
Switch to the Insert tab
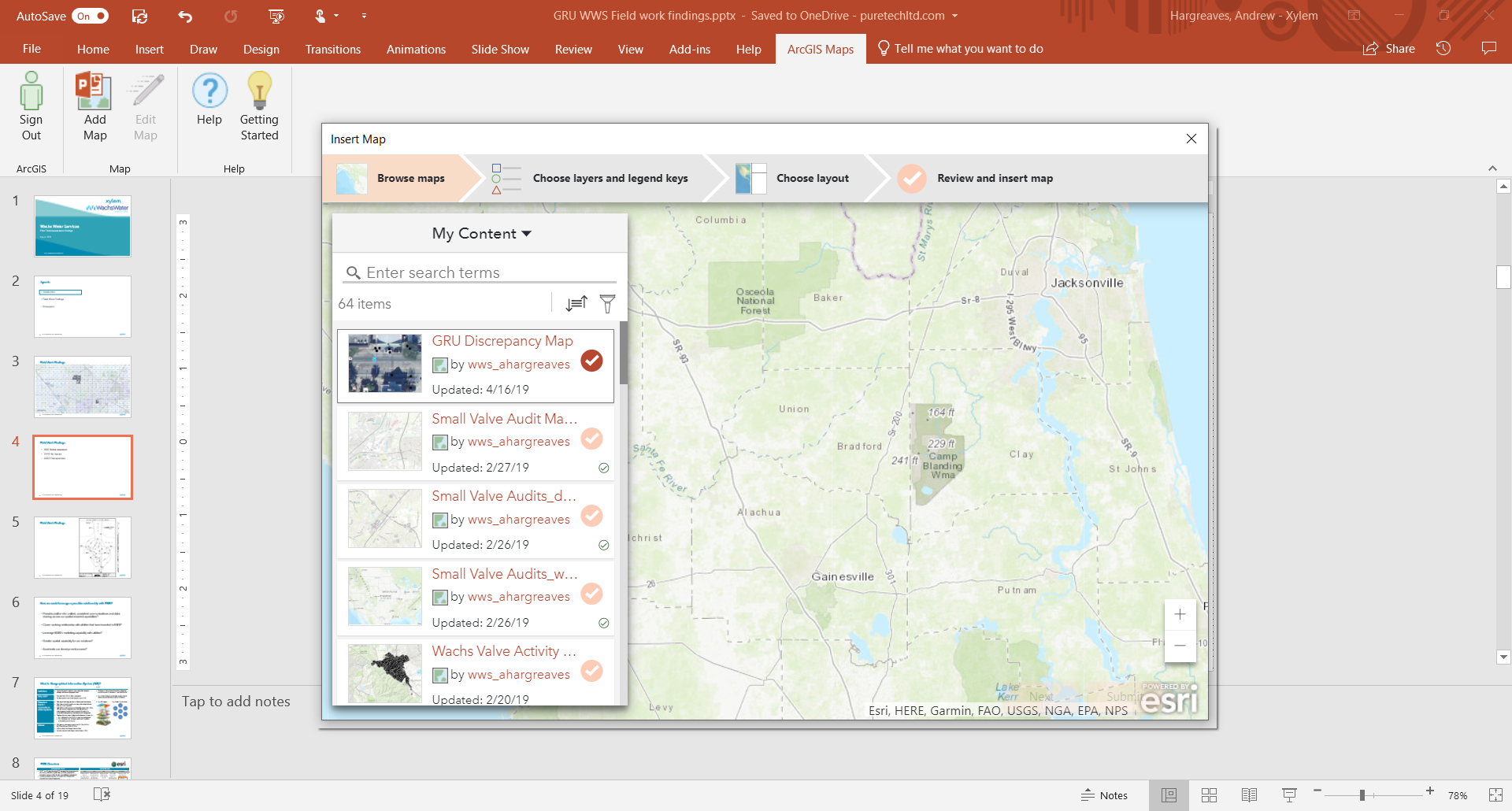tap(149, 49)
